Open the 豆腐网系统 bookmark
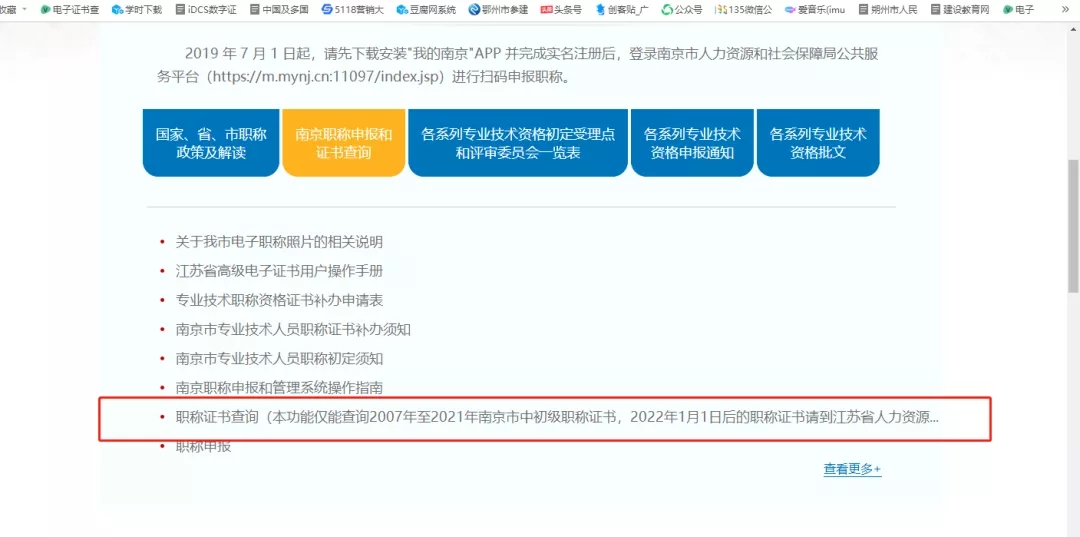The image size is (1080, 537). [426, 10]
